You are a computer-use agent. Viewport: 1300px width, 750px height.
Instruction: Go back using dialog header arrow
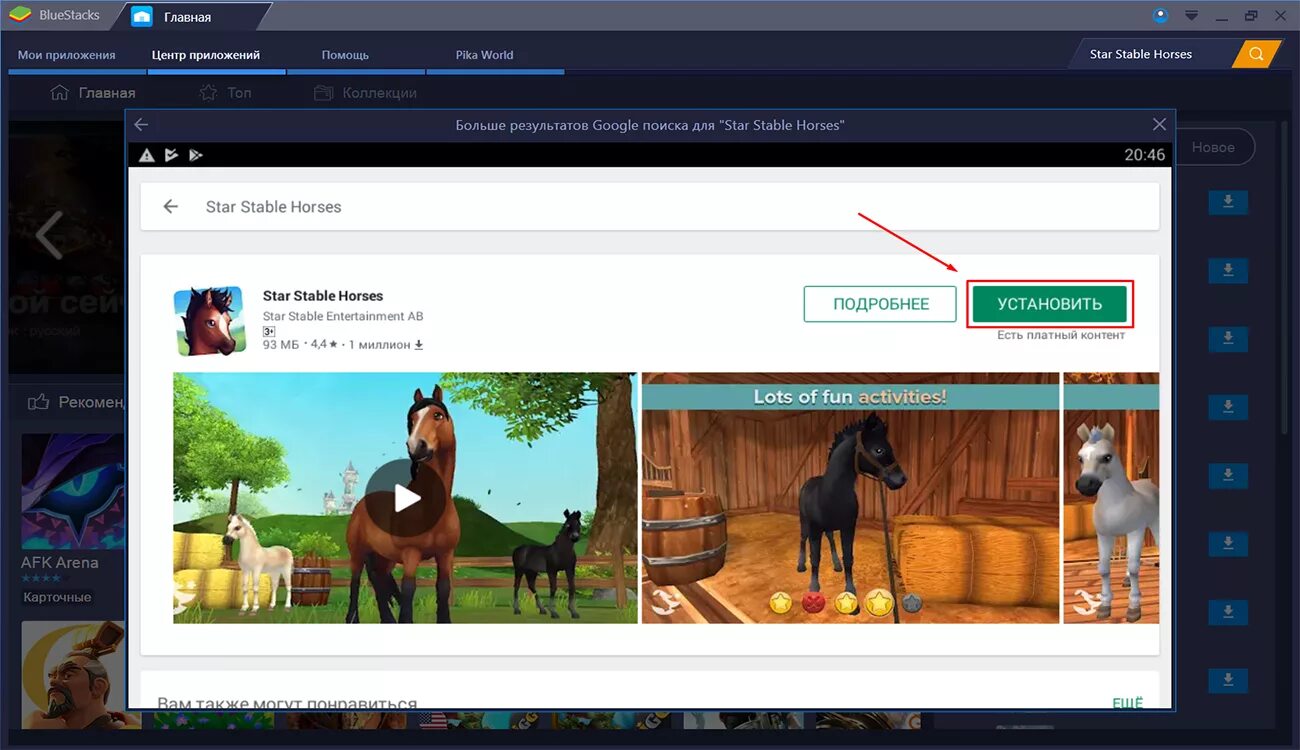click(x=141, y=125)
